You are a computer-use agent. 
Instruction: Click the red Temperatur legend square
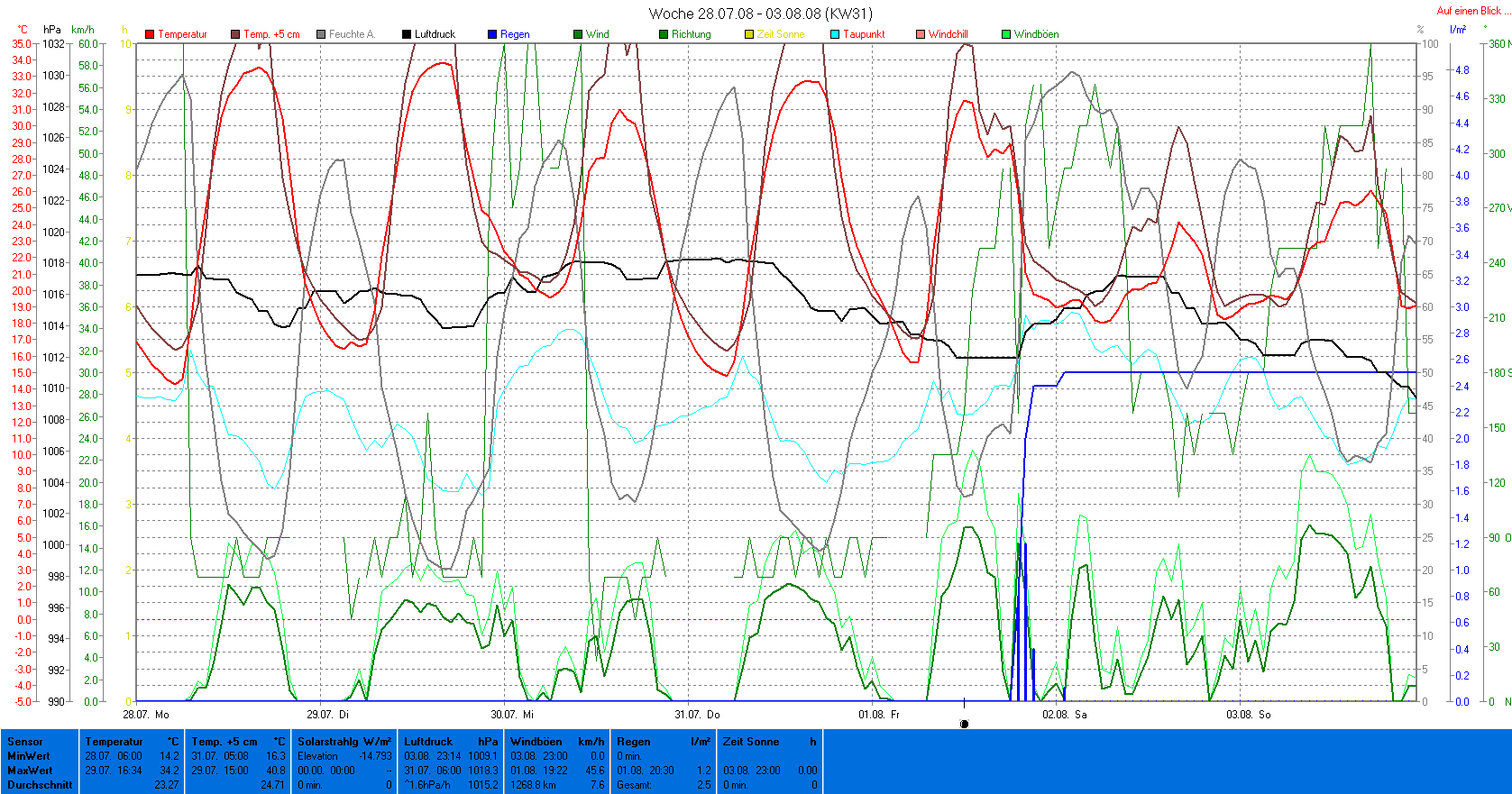(150, 34)
